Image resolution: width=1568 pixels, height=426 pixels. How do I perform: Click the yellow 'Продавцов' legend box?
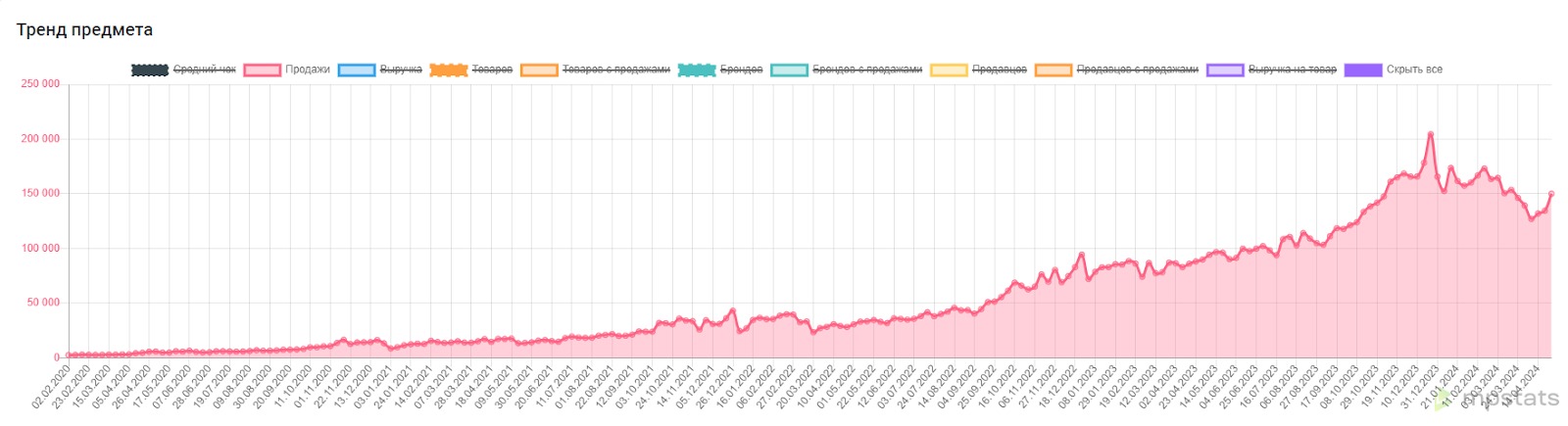click(x=949, y=70)
